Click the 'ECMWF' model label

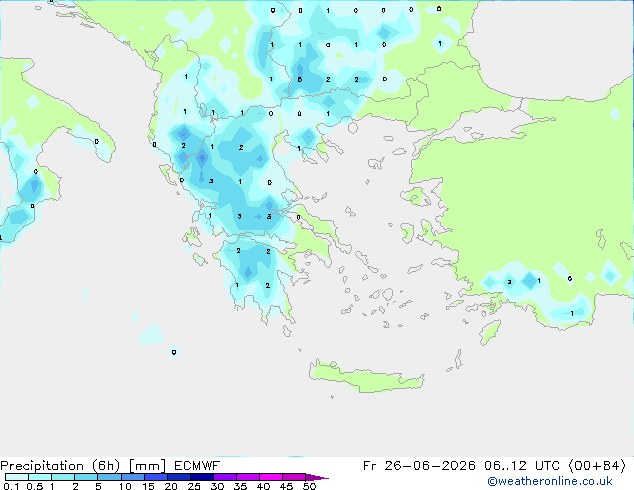coord(197,466)
